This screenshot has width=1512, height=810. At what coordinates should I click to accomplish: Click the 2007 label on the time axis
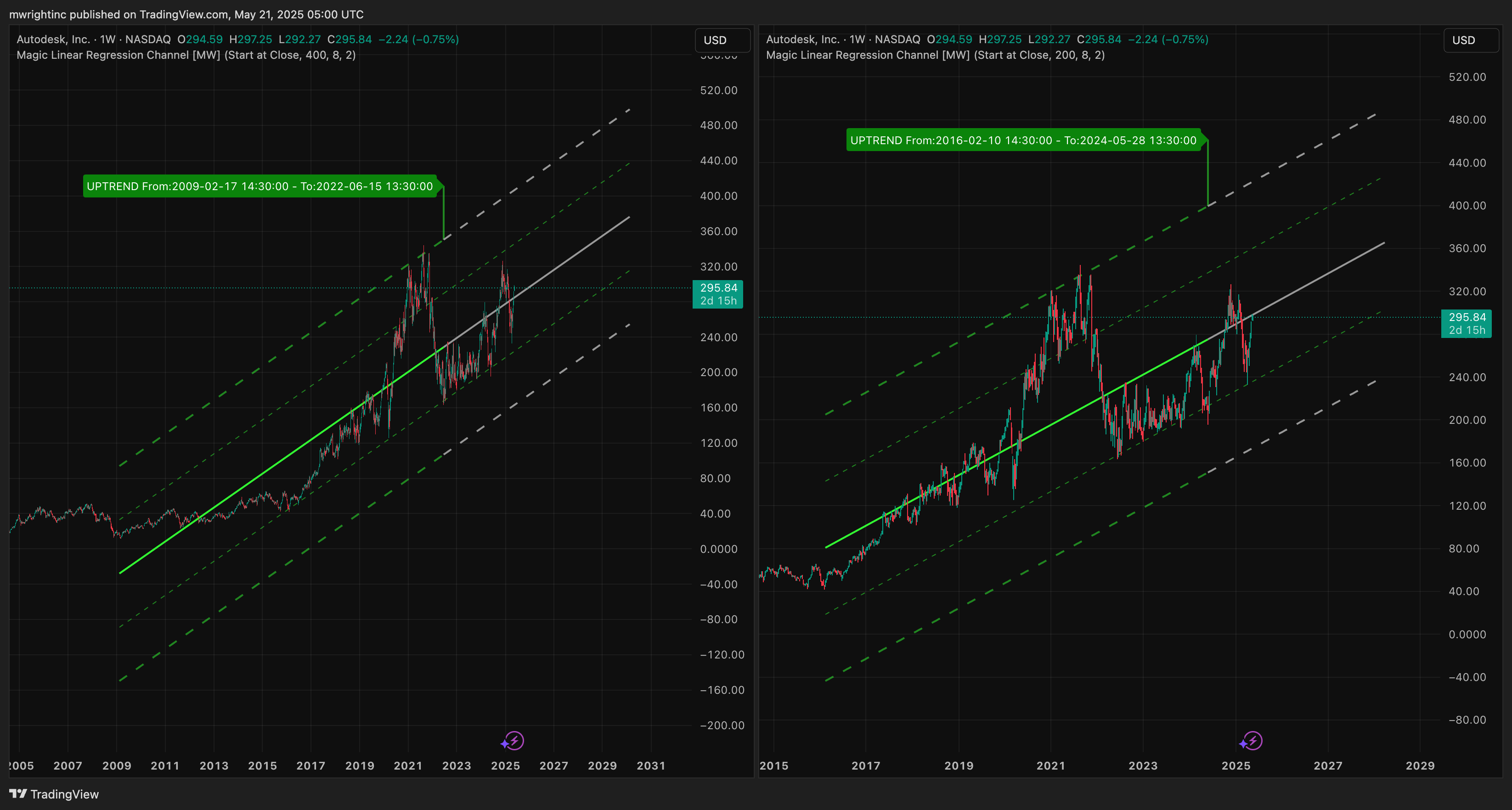point(68,765)
